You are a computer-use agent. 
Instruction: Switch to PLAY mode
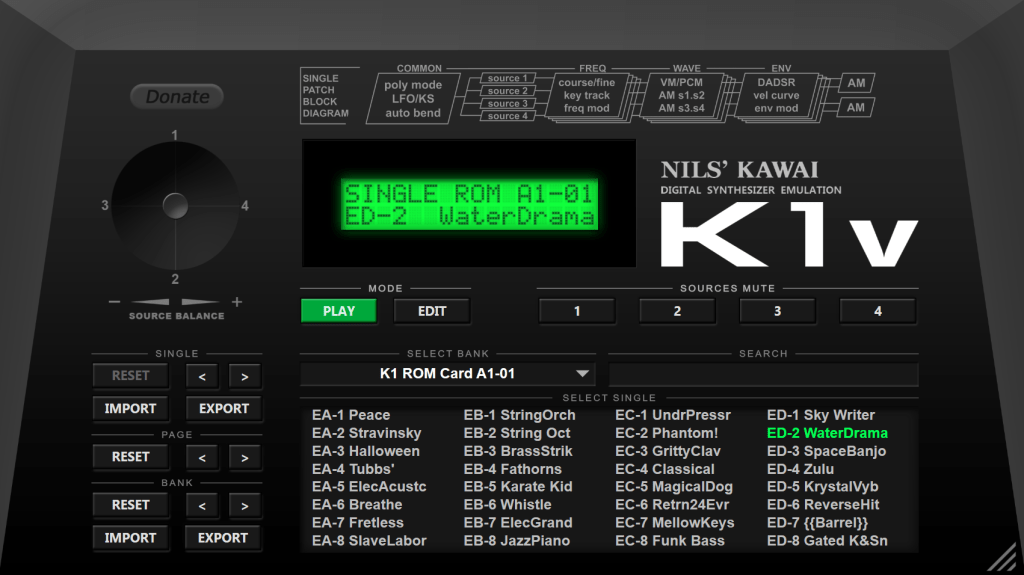pos(339,311)
